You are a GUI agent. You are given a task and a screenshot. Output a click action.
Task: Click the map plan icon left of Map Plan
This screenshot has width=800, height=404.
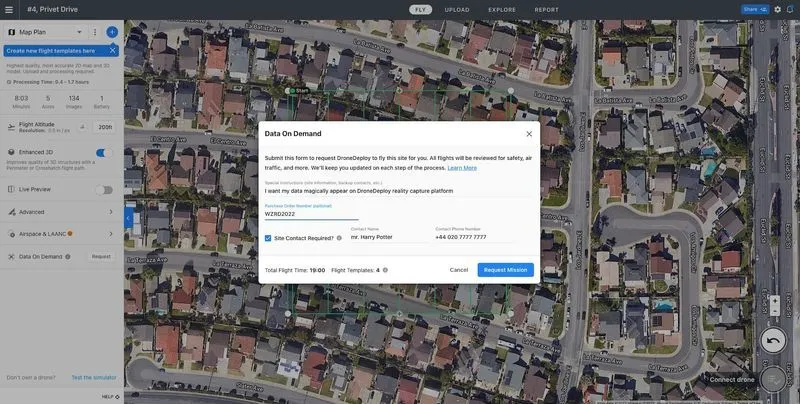point(12,32)
